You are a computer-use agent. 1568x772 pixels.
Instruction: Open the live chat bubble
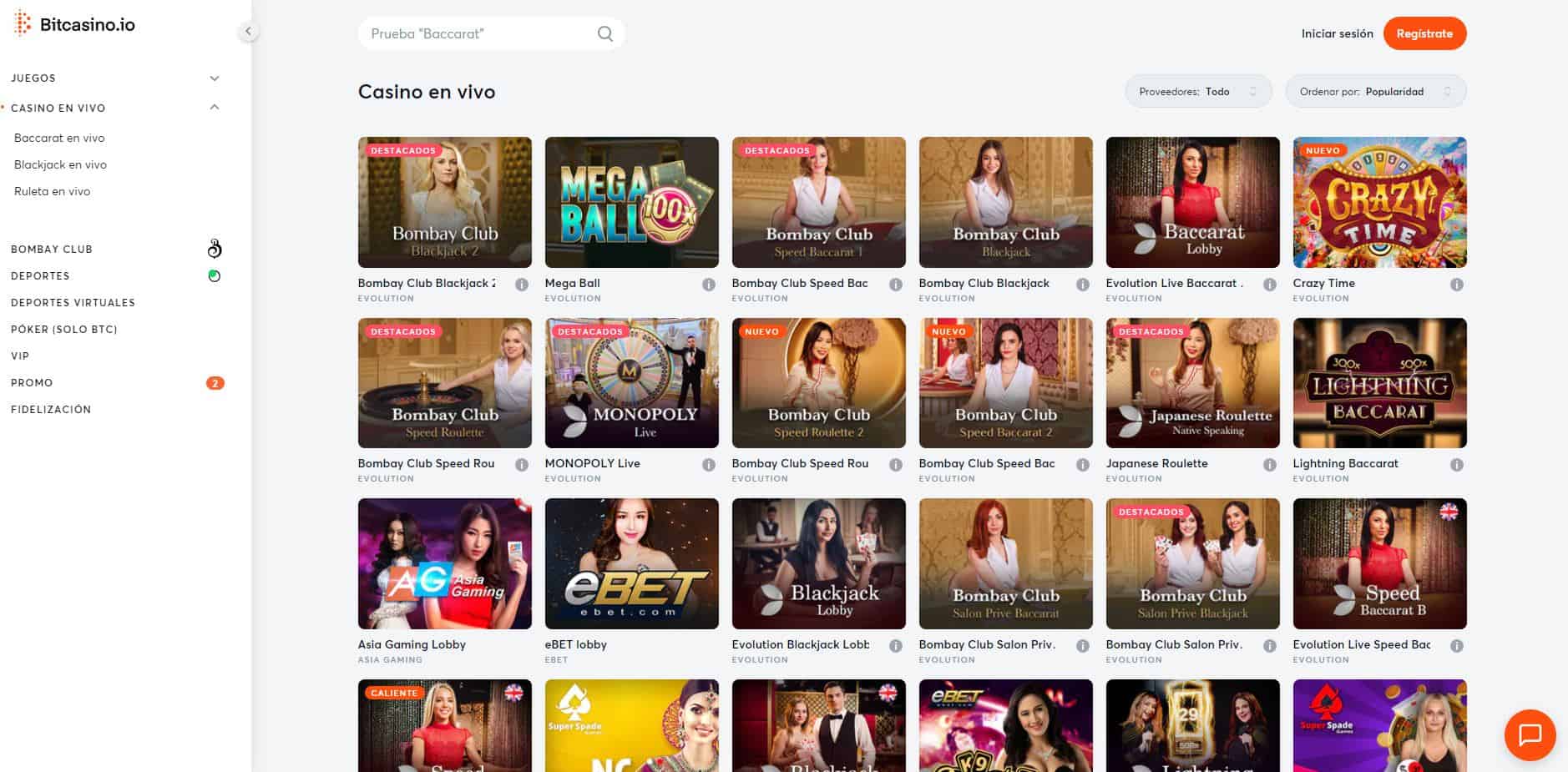pyautogui.click(x=1530, y=734)
